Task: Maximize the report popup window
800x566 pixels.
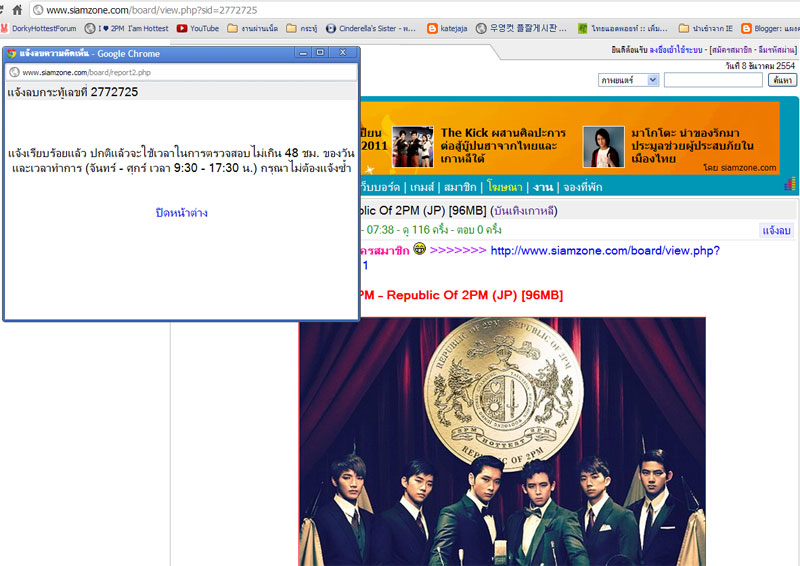Action: (x=320, y=52)
